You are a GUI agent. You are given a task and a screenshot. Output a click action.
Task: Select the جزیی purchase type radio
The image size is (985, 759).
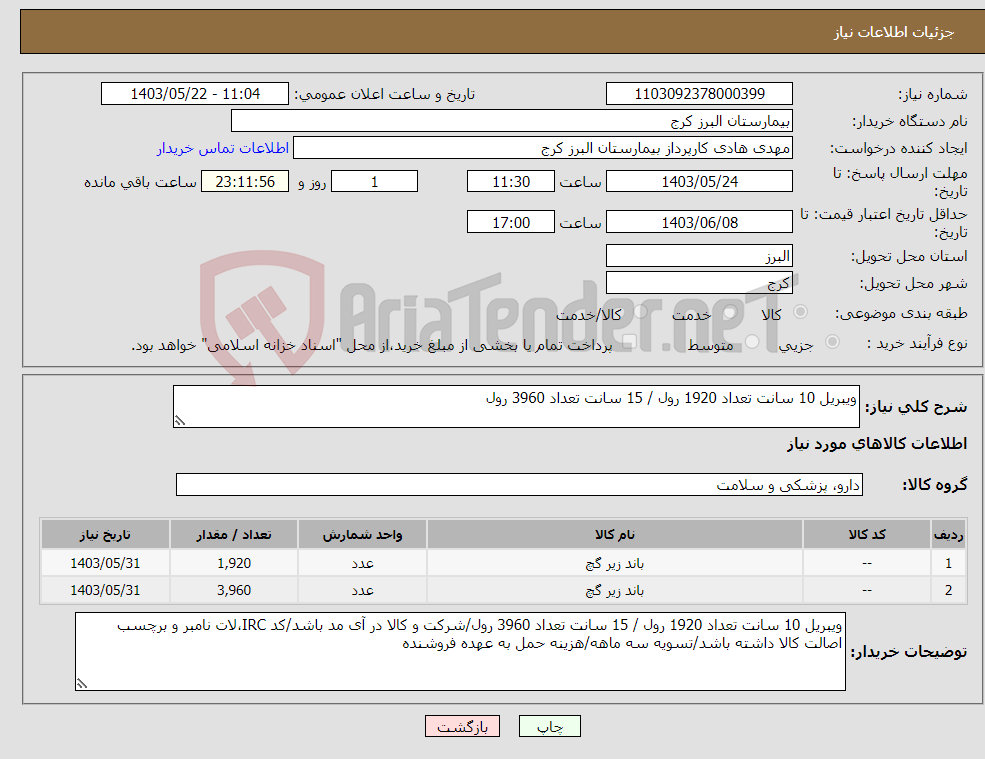pyautogui.click(x=832, y=342)
